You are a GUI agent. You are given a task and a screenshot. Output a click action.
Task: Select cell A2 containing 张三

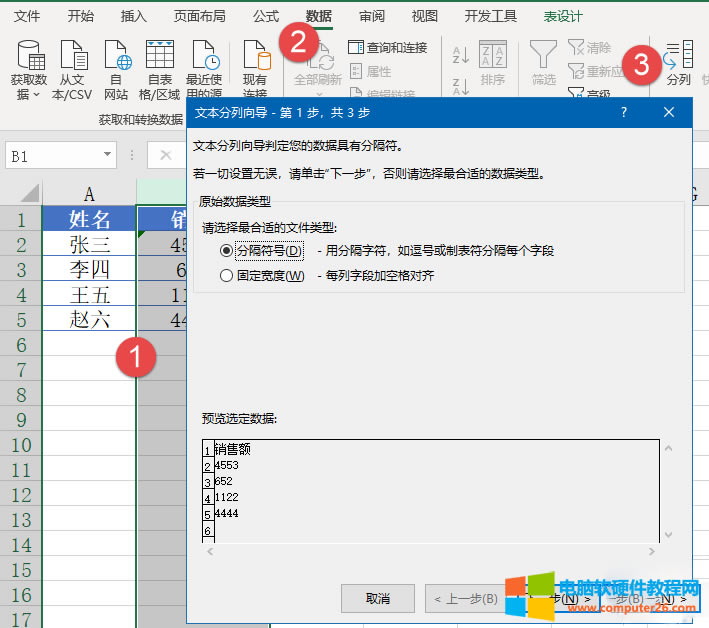[x=89, y=244]
